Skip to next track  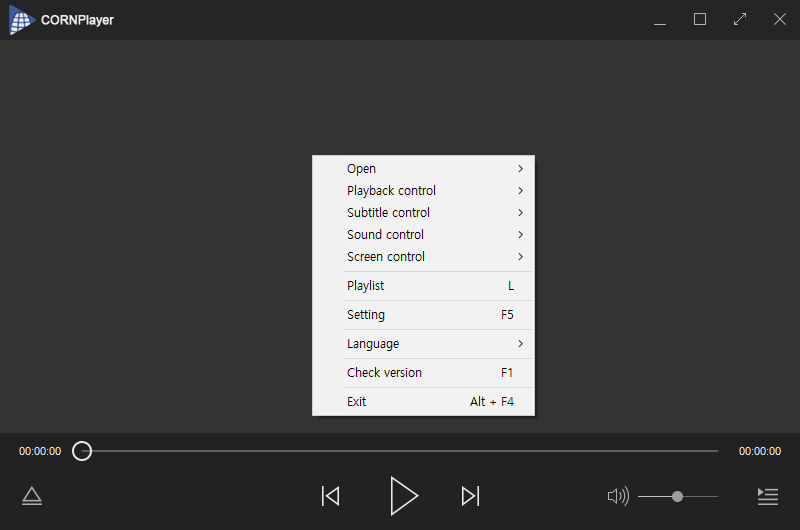(x=471, y=496)
